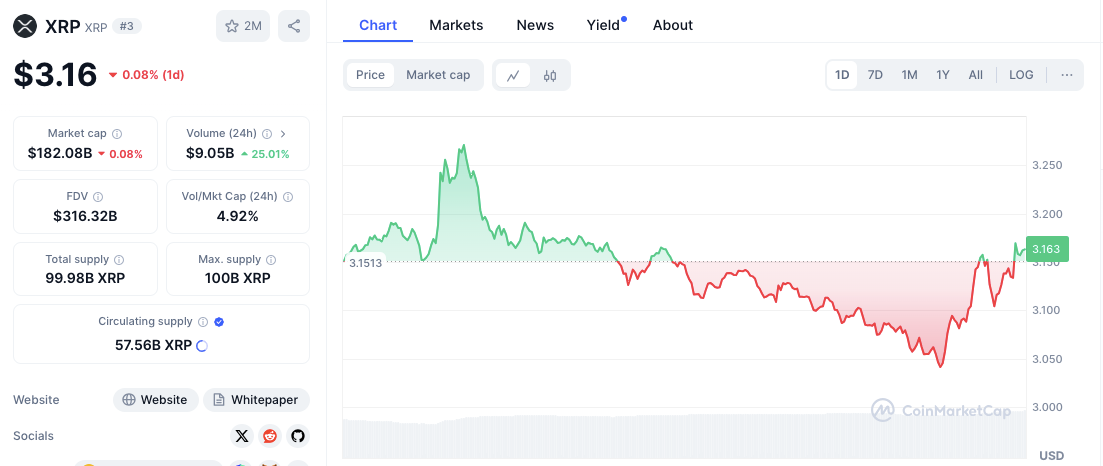Image resolution: width=1103 pixels, height=466 pixels.
Task: Select All time range
Action: pyautogui.click(x=976, y=75)
